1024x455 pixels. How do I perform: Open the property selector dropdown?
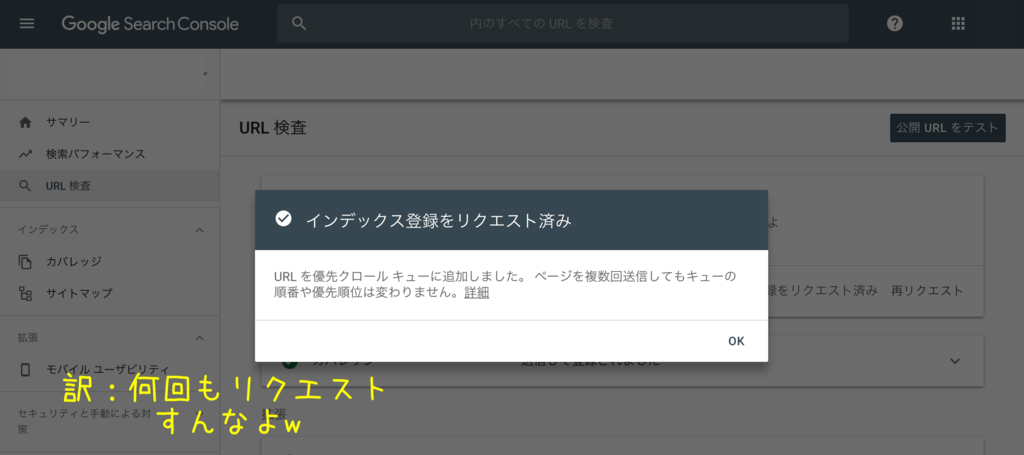[205, 74]
